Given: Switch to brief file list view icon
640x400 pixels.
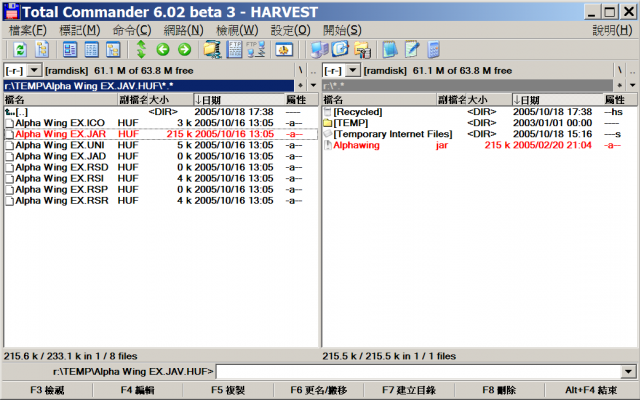Looking at the screenshot, I should pos(70,50).
